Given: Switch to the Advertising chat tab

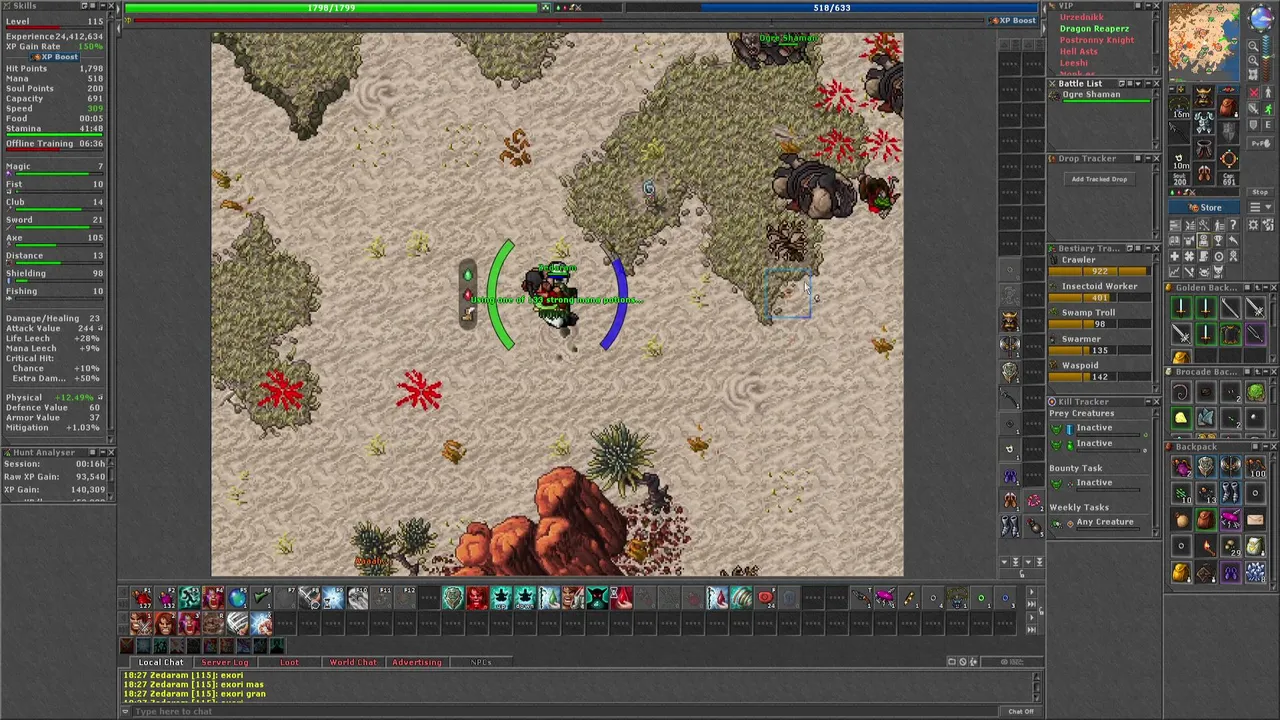Looking at the screenshot, I should tap(417, 662).
